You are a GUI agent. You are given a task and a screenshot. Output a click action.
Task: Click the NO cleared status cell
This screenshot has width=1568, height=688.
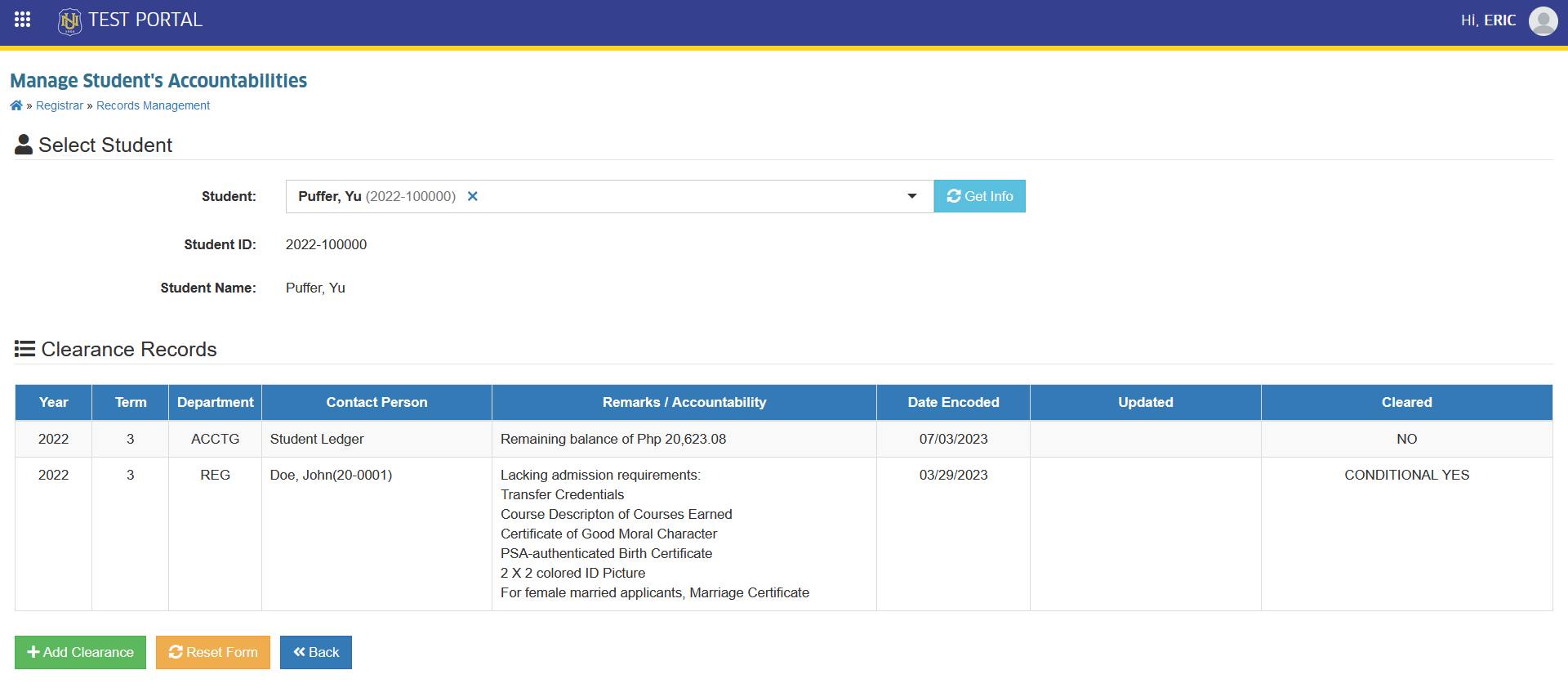coord(1406,439)
